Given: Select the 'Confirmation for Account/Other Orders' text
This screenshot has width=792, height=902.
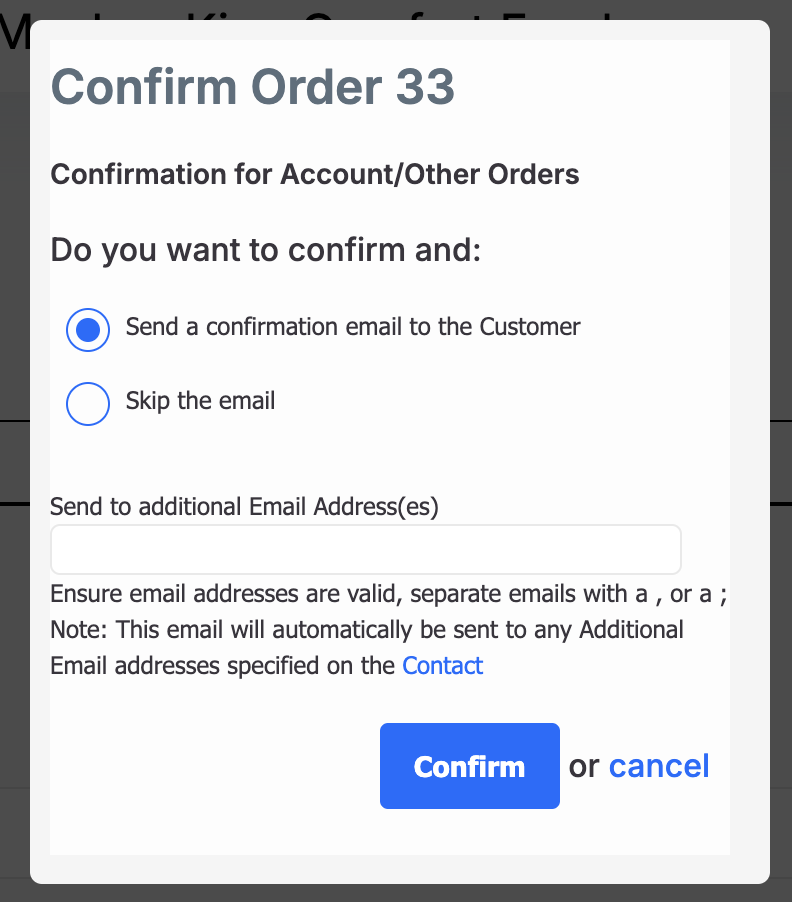Looking at the screenshot, I should click(314, 174).
